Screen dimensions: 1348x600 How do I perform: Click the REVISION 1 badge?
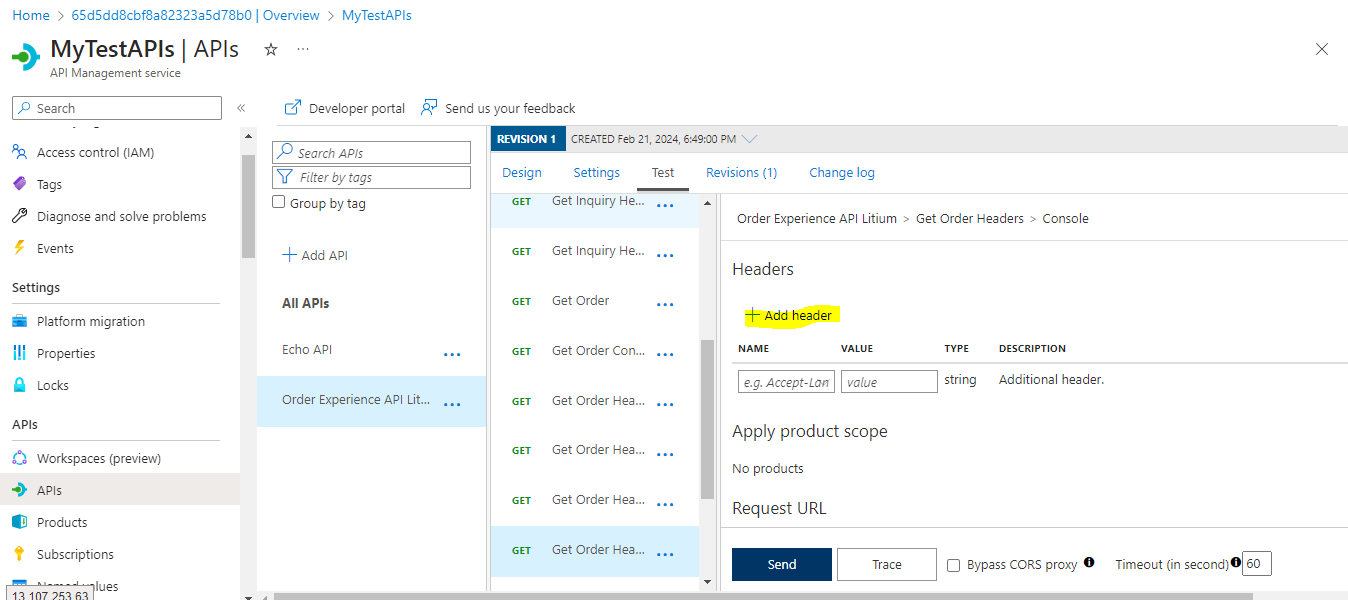coord(528,139)
